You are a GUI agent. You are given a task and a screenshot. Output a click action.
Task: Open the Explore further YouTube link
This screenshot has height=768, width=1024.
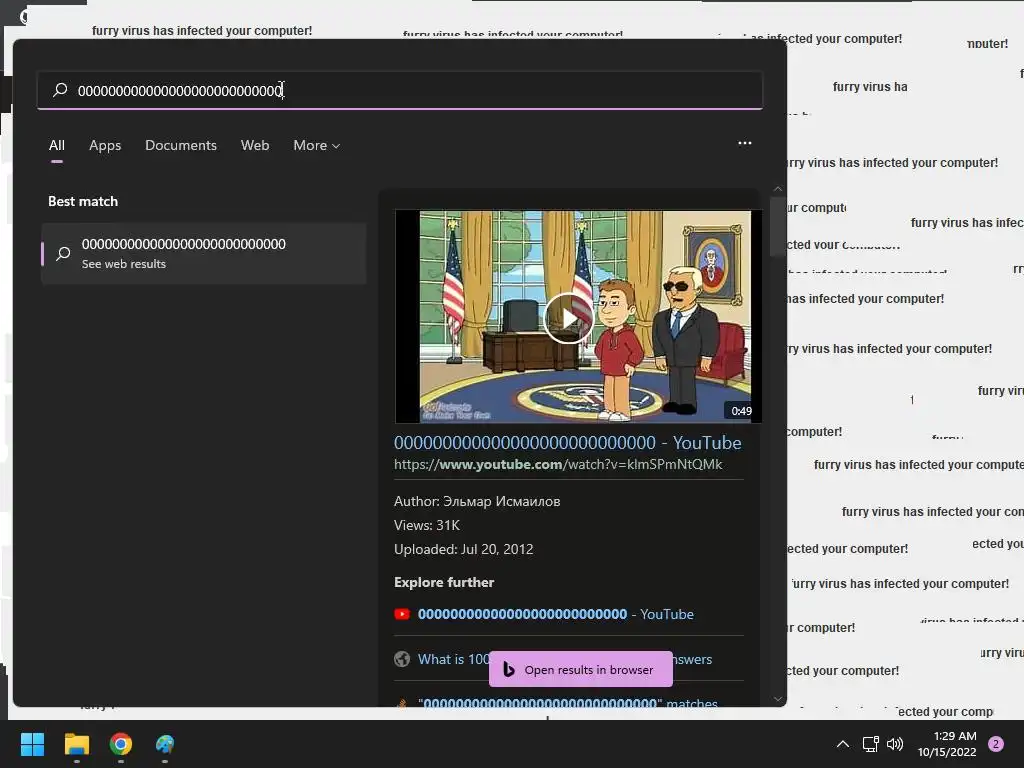(556, 614)
